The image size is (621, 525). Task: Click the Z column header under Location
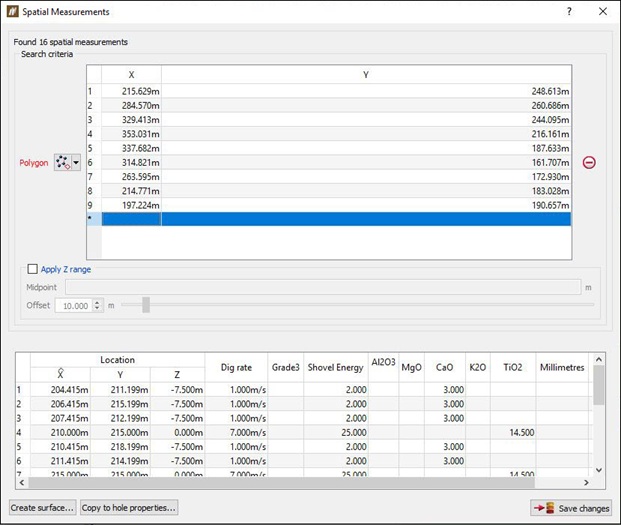177,374
